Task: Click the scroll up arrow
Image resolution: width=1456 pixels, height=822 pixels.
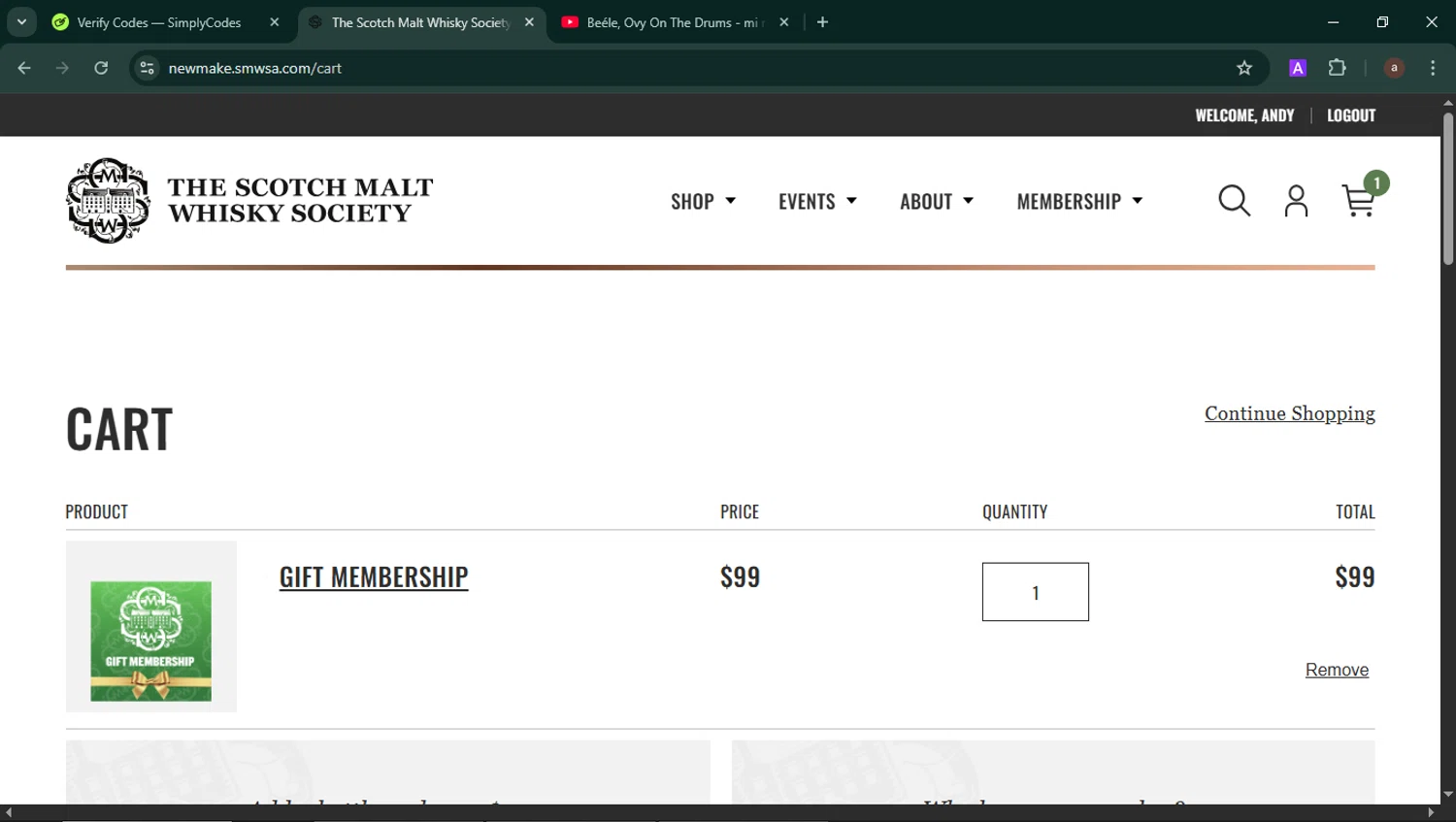Action: pyautogui.click(x=1448, y=102)
